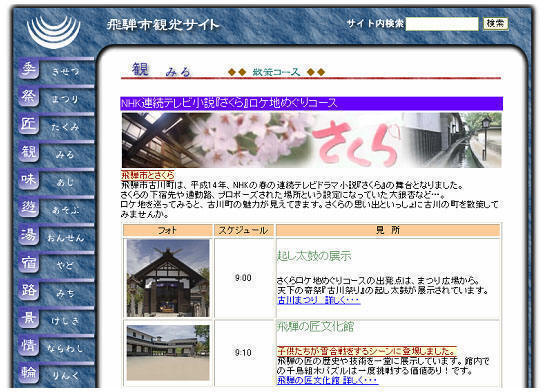The image size is (544, 392).
Task: Click the フォト column header
Action: [x=168, y=230]
